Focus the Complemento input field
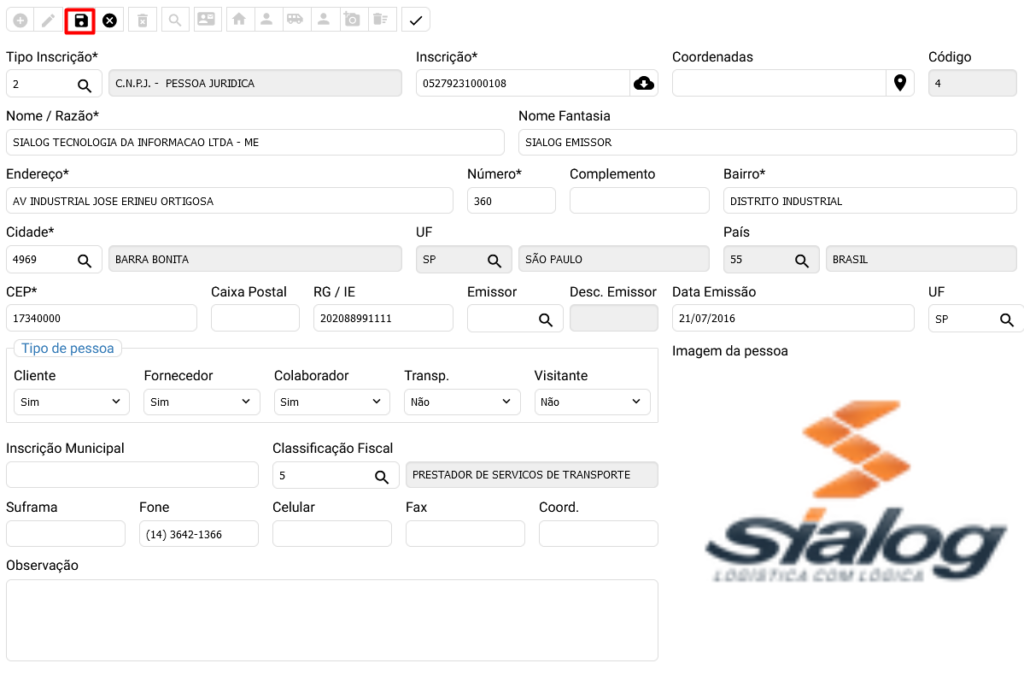The image size is (1024, 675). (x=639, y=201)
